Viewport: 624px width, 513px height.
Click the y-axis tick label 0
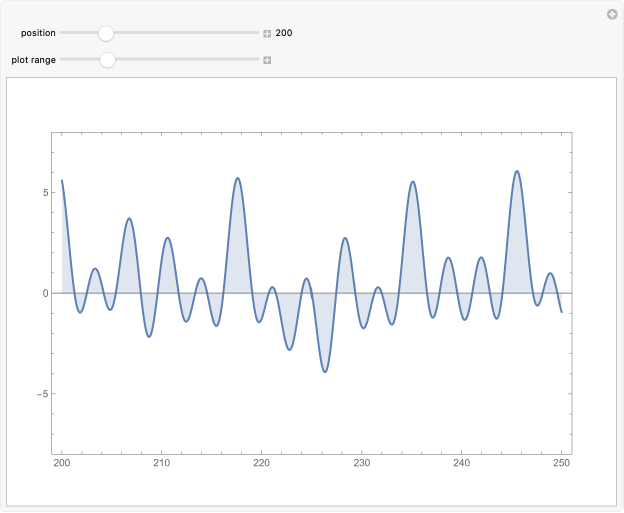point(44,293)
